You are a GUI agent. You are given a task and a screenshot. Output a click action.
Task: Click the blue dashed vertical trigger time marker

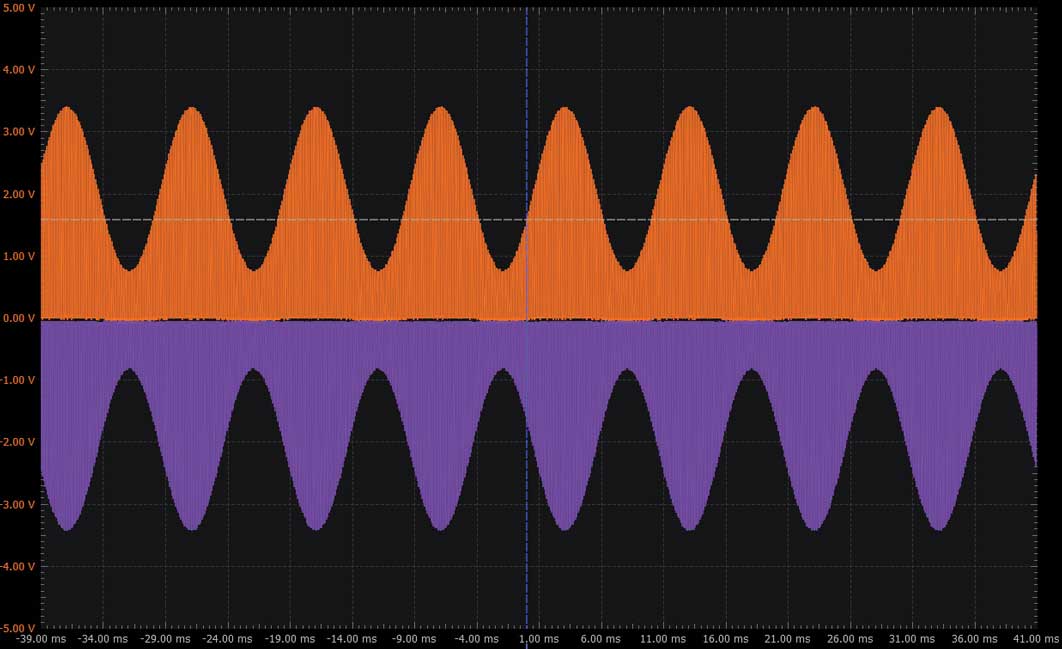tap(526, 318)
